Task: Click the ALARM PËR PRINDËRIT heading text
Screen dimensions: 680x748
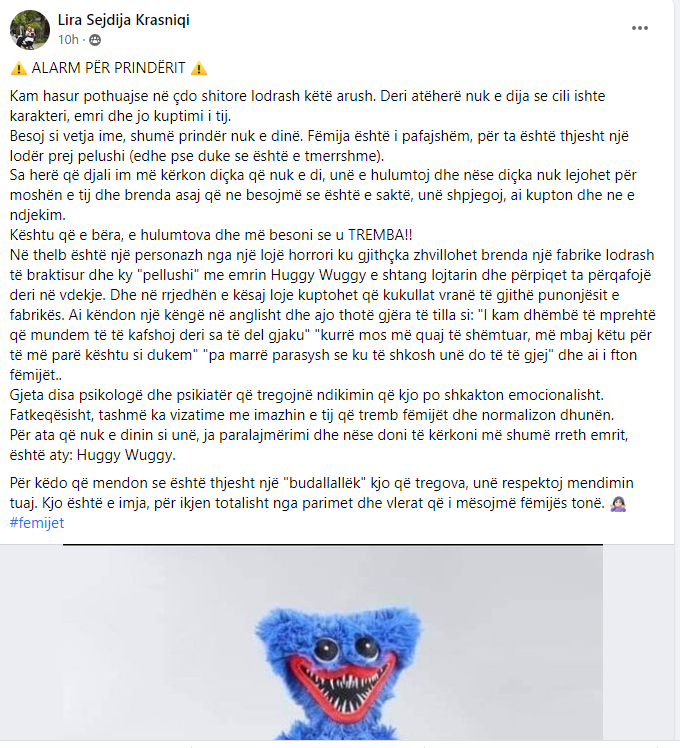Action: tap(108, 68)
